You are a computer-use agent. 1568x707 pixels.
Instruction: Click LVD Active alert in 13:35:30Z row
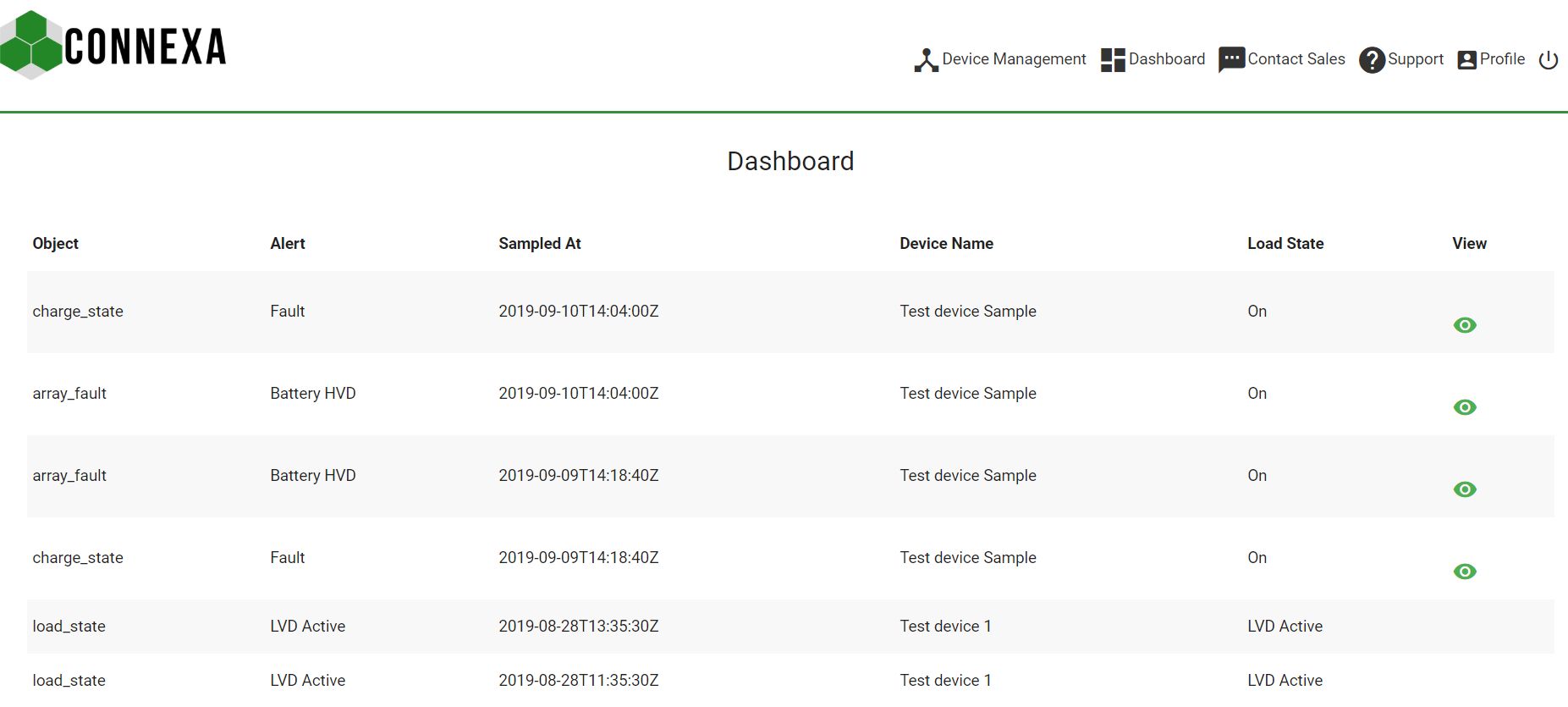click(x=308, y=627)
